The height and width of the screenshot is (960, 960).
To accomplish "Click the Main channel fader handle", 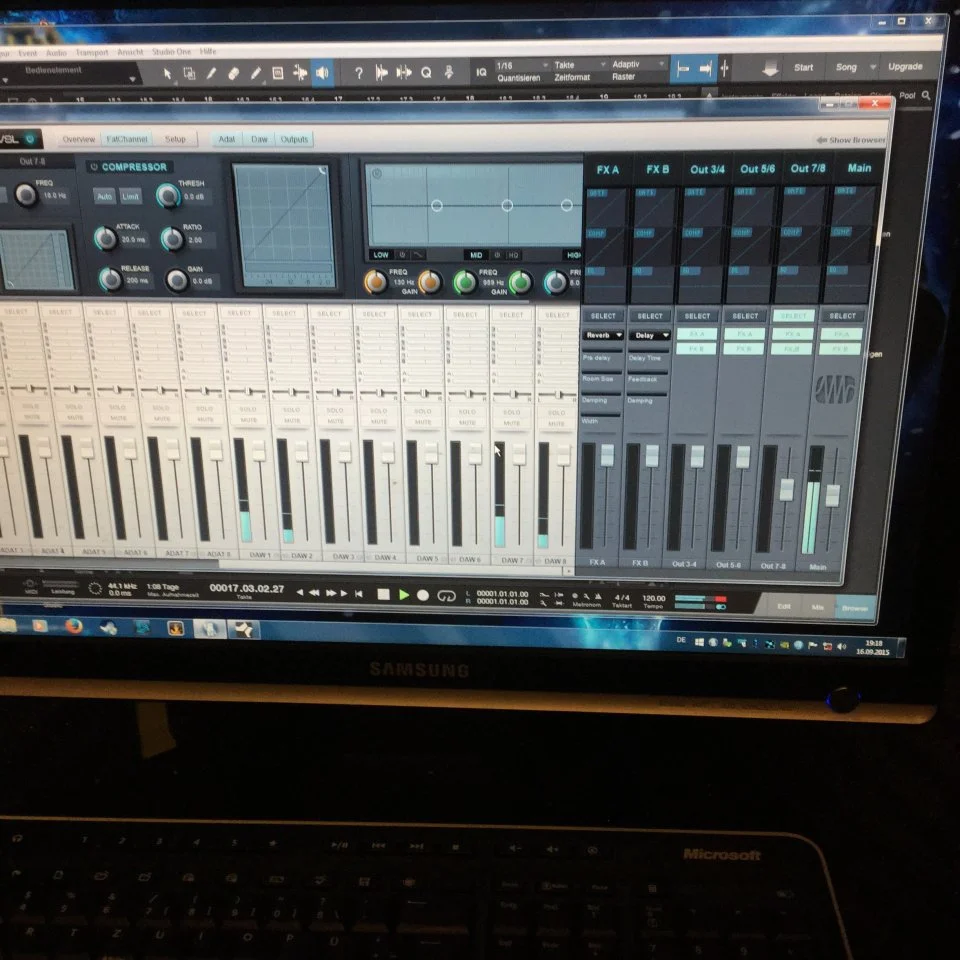I will tap(832, 495).
